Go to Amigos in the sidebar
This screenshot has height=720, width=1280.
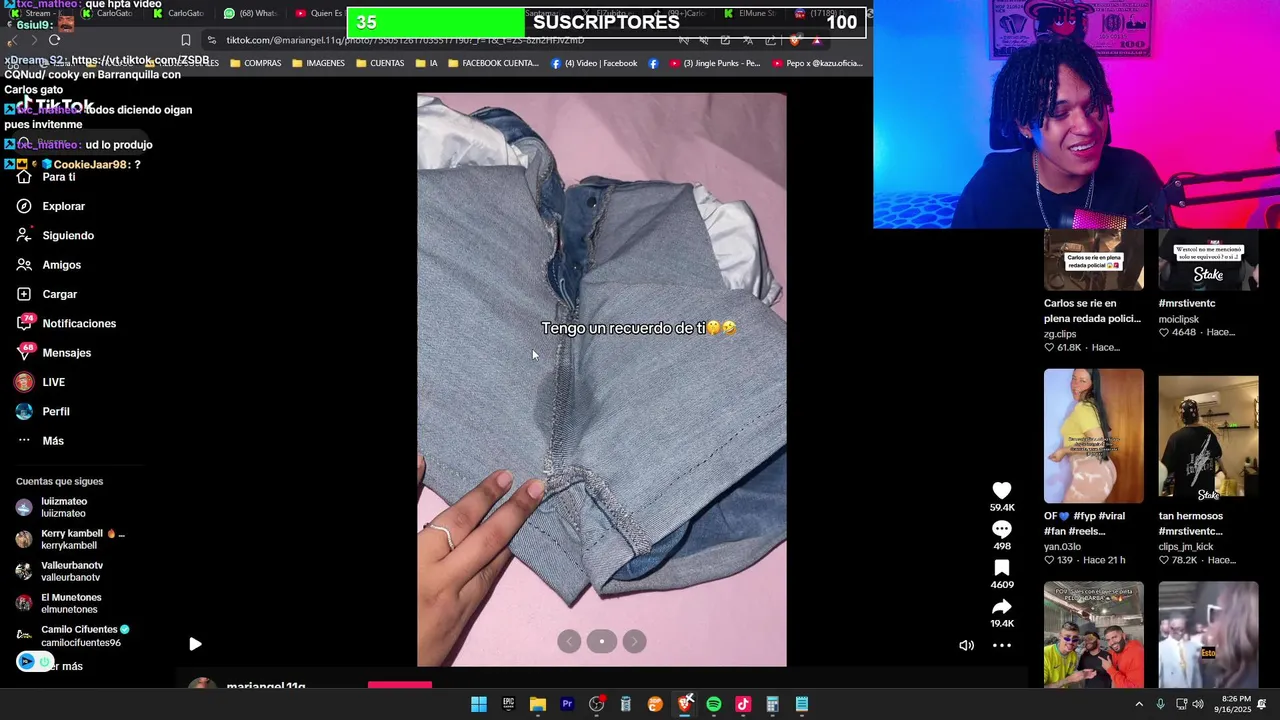[48, 265]
